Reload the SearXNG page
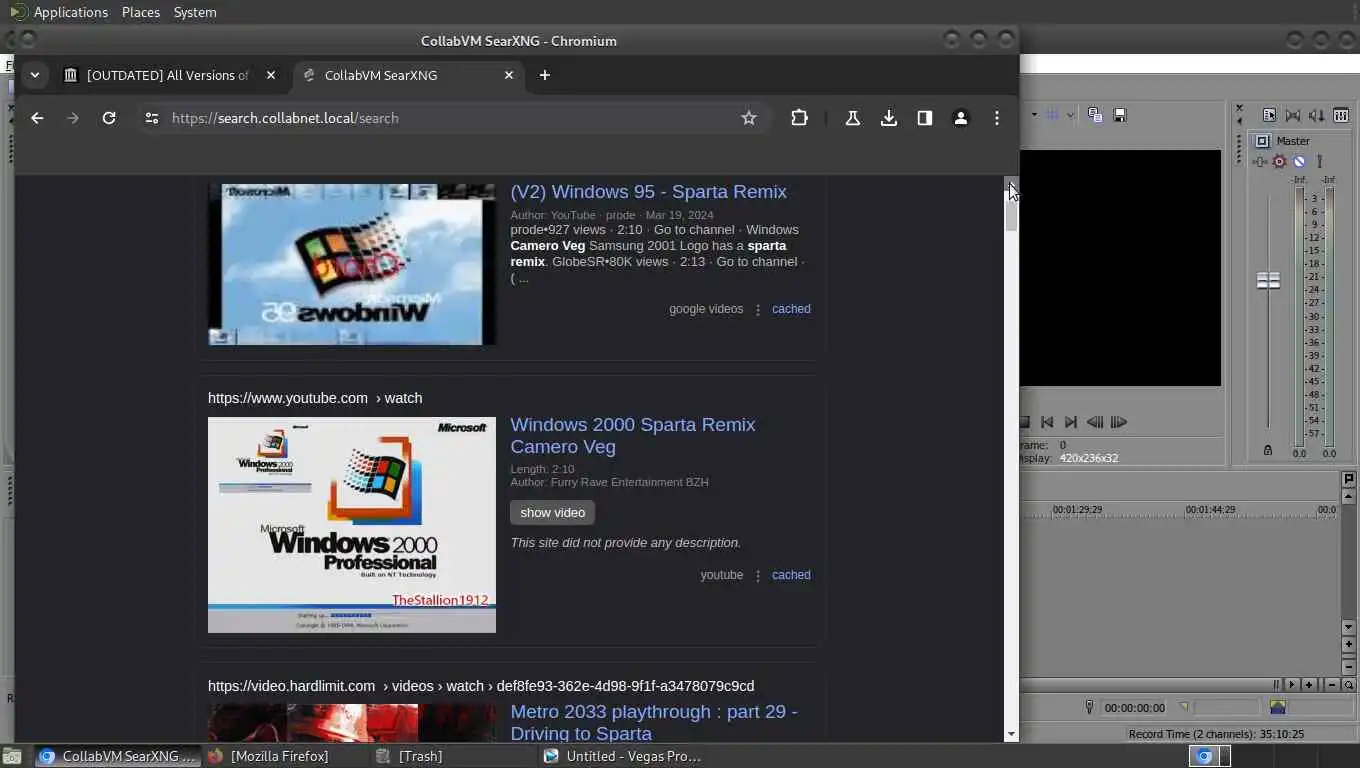This screenshot has height=768, width=1360. coord(109,118)
